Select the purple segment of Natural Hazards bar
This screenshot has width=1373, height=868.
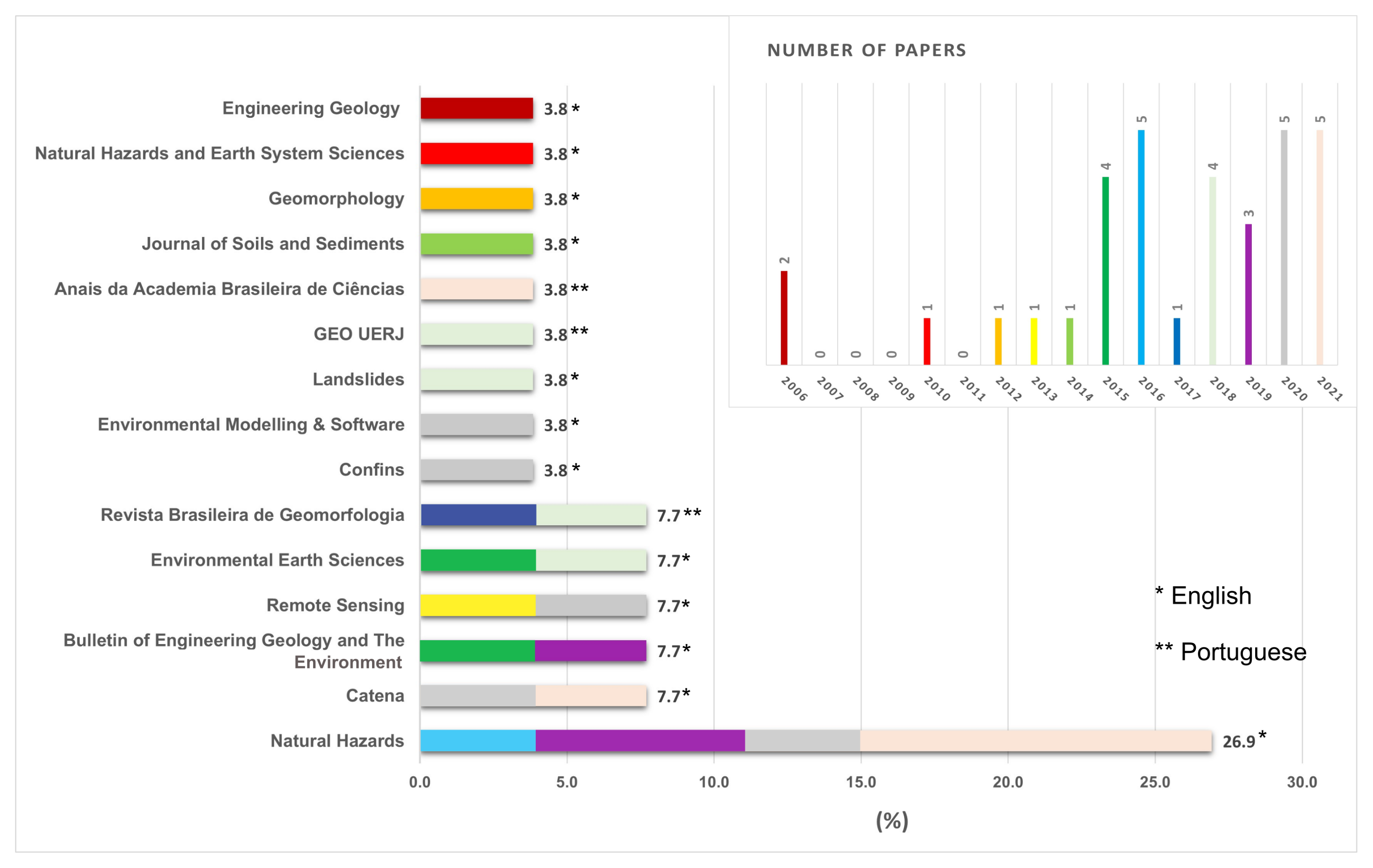640,740
